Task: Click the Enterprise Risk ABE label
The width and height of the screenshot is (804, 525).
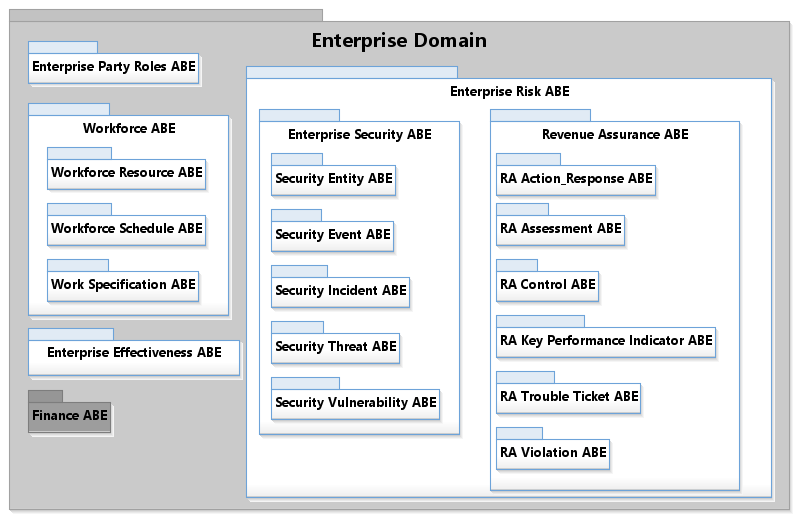Action: [x=510, y=91]
